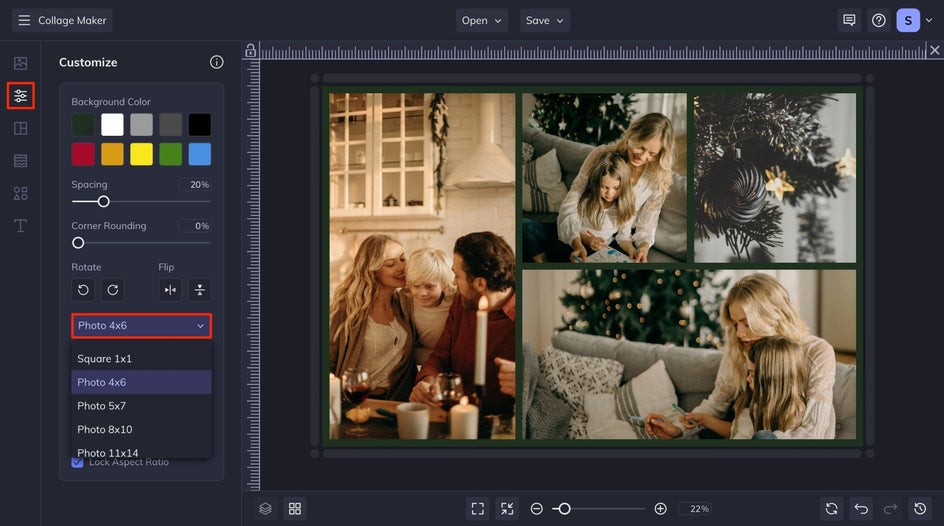Click the 22% zoom value field
This screenshot has width=944, height=526.
tap(697, 509)
